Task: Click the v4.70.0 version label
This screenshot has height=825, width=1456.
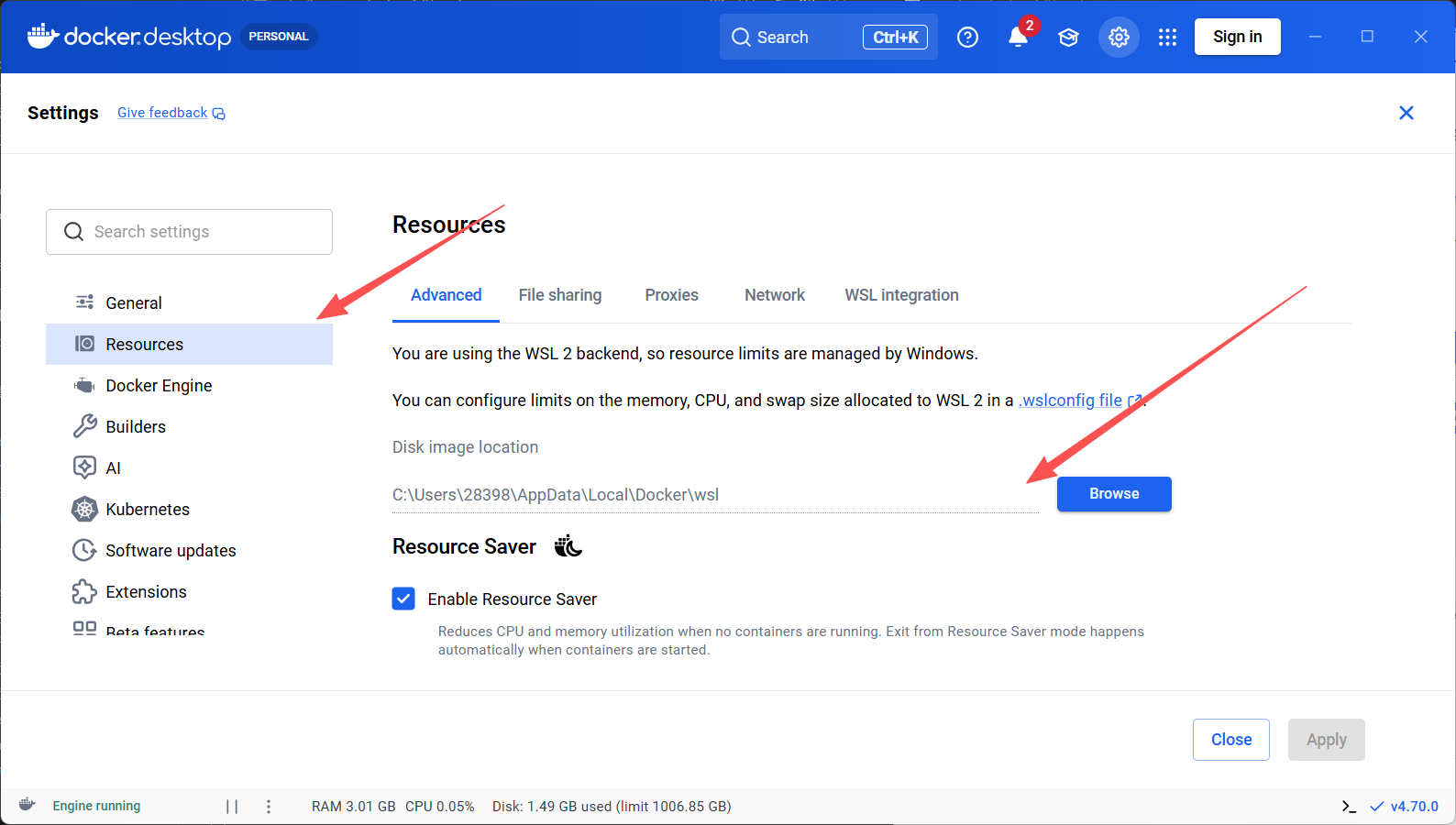Action: click(1415, 807)
